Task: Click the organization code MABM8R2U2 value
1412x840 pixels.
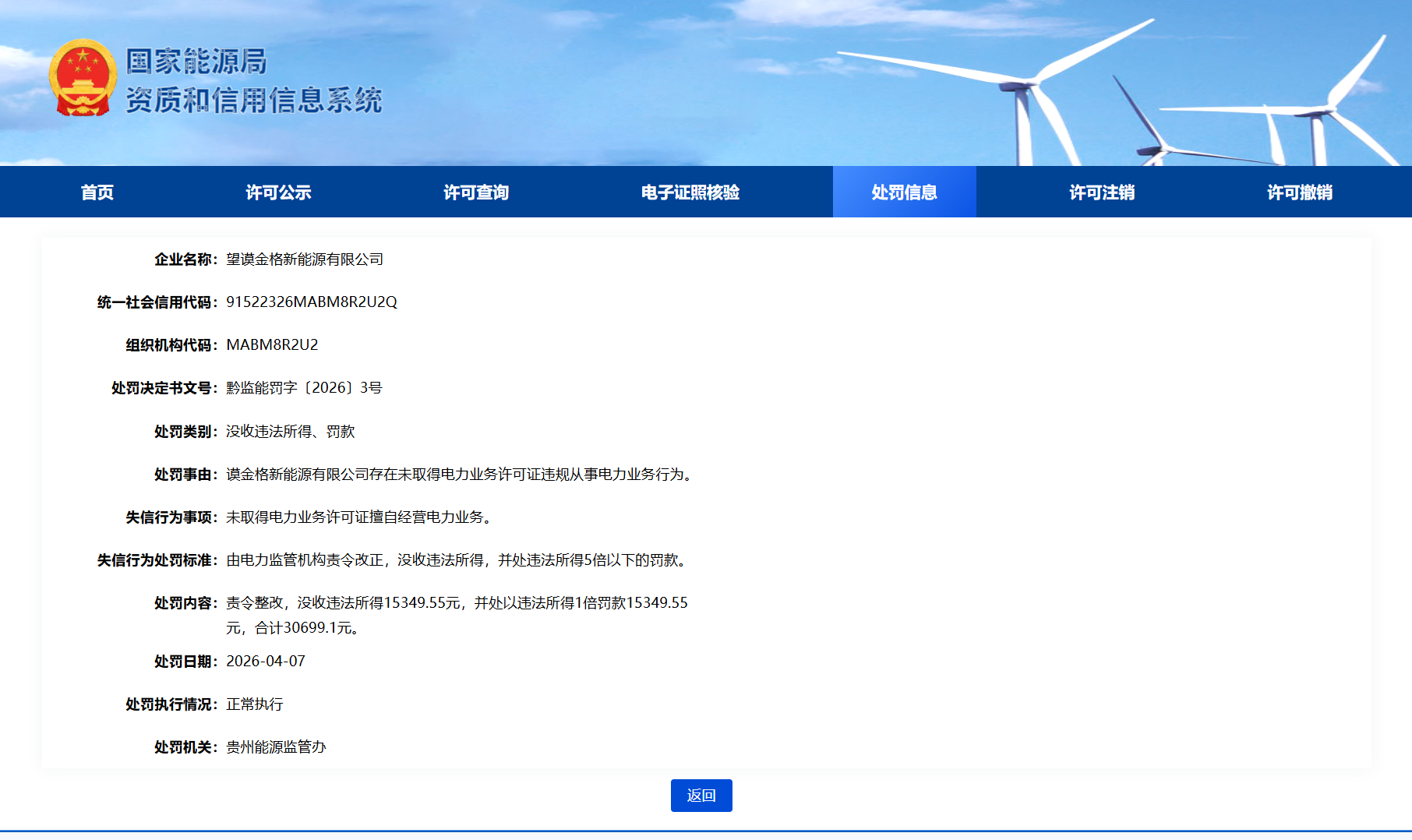Action: tap(272, 345)
